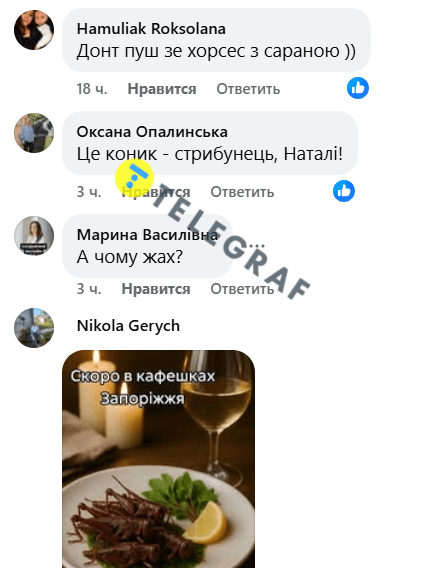Open Hamuliak Roksolana name link
The image size is (422, 568).
pos(151,29)
